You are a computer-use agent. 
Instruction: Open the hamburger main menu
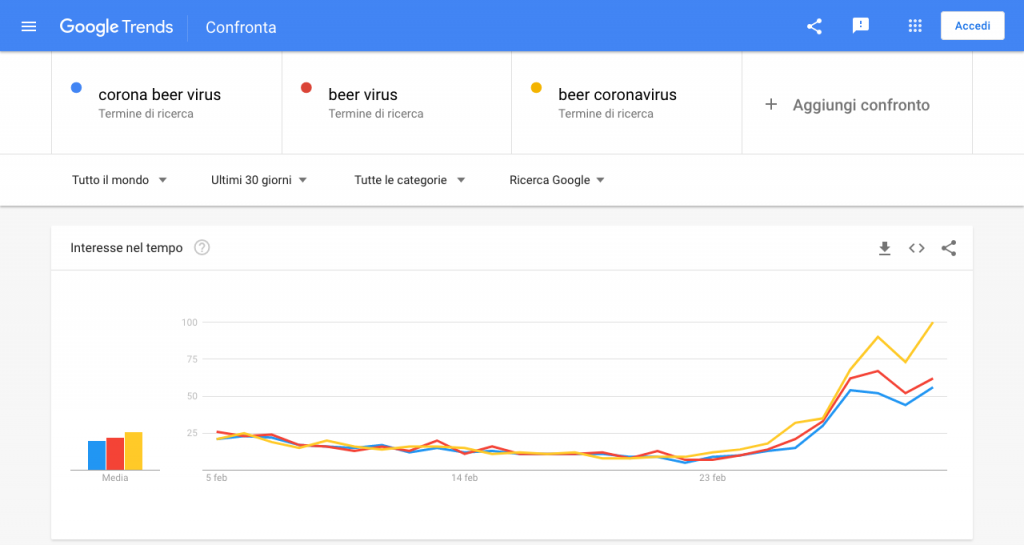point(28,27)
